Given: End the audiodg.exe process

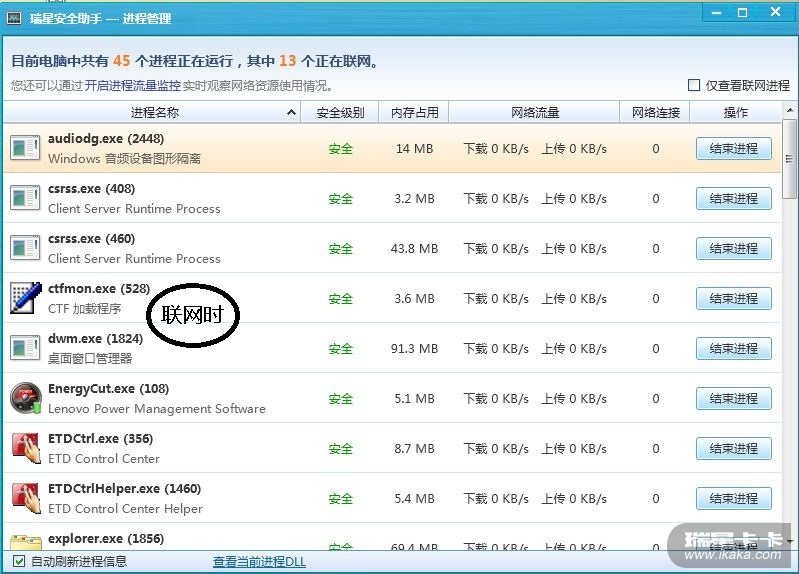Looking at the screenshot, I should [734, 148].
